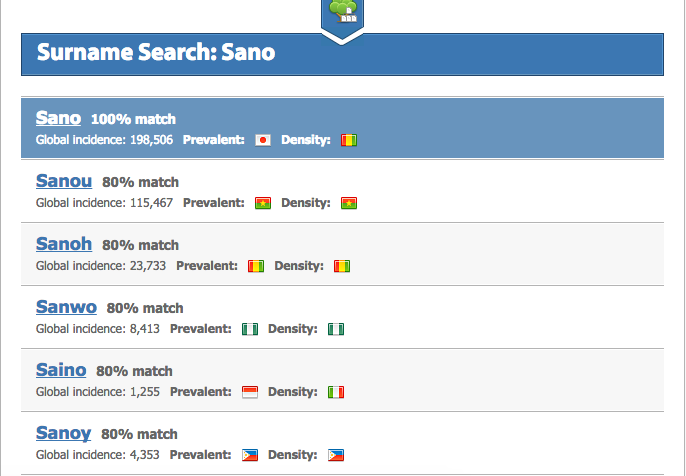Click Sanoy Prevalent Philippines flag
This screenshot has height=476, width=686.
(x=250, y=455)
